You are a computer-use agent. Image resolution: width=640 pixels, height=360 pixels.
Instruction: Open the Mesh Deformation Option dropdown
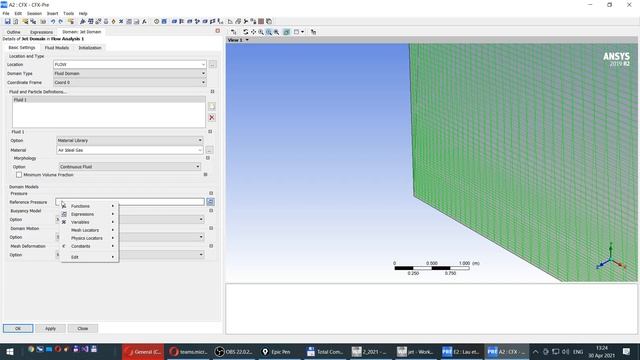pyautogui.click(x=201, y=255)
